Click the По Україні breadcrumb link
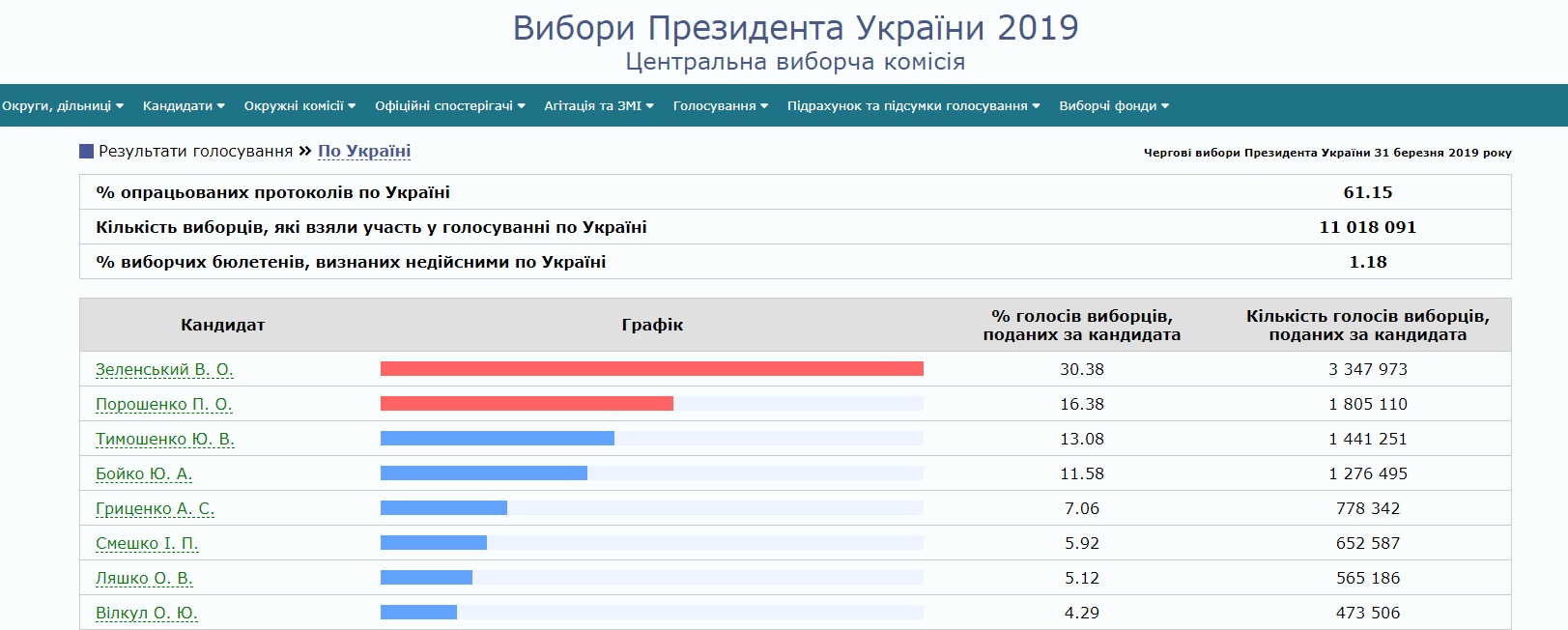Viewport: 1568px width, 630px height. click(x=364, y=151)
